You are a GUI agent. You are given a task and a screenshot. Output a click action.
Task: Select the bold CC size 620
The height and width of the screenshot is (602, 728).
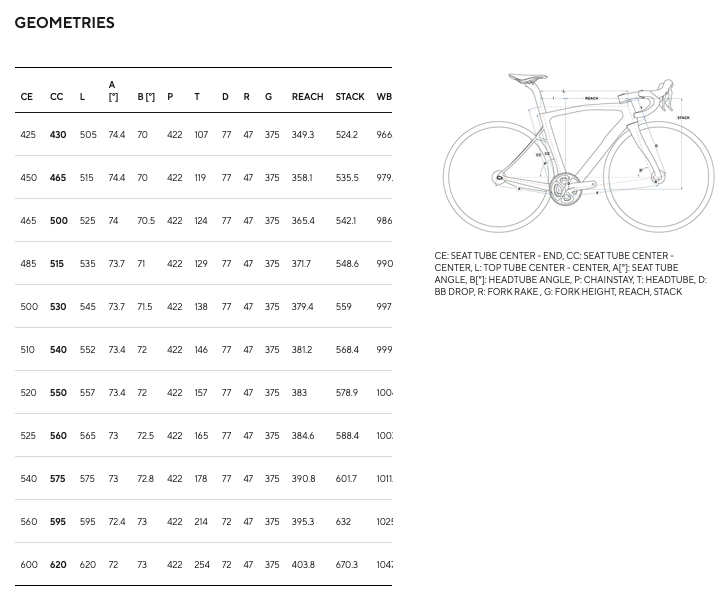58,565
